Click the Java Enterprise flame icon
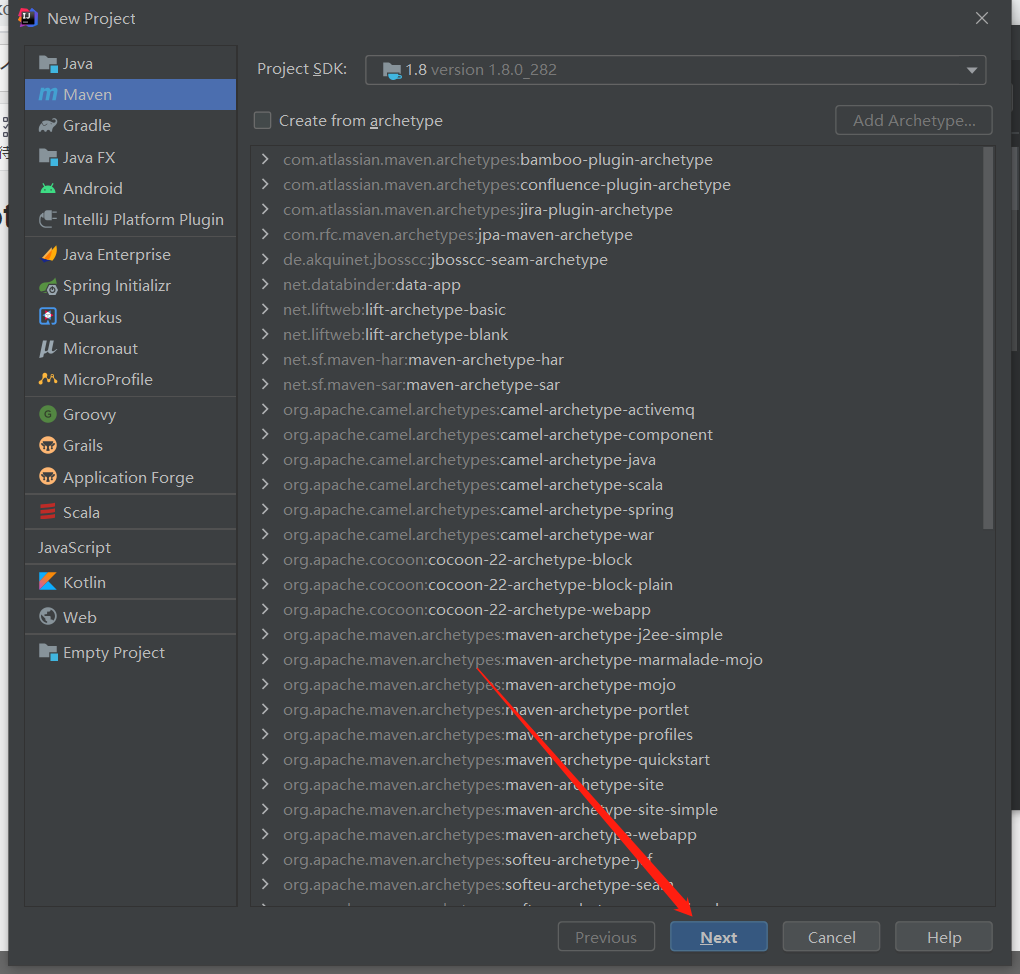This screenshot has height=974, width=1020. [x=49, y=254]
